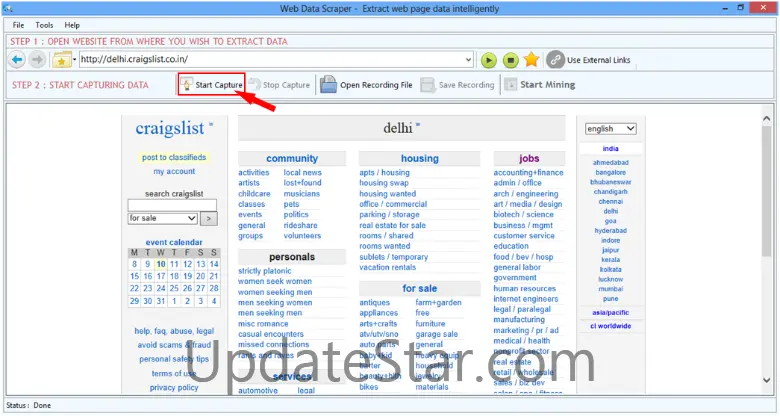Open the favorites folder icon
Viewport: 780px width, 416px height.
62,60
